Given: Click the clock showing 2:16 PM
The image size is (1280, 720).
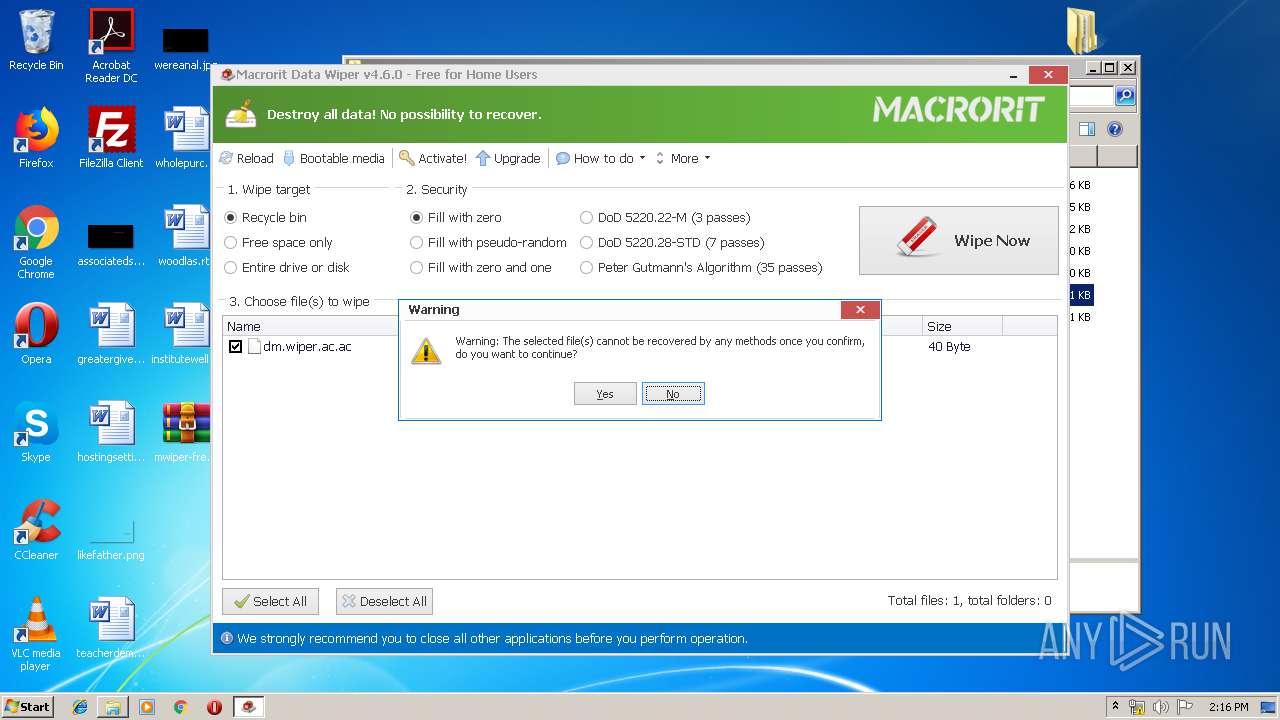Looking at the screenshot, I should [x=1228, y=707].
